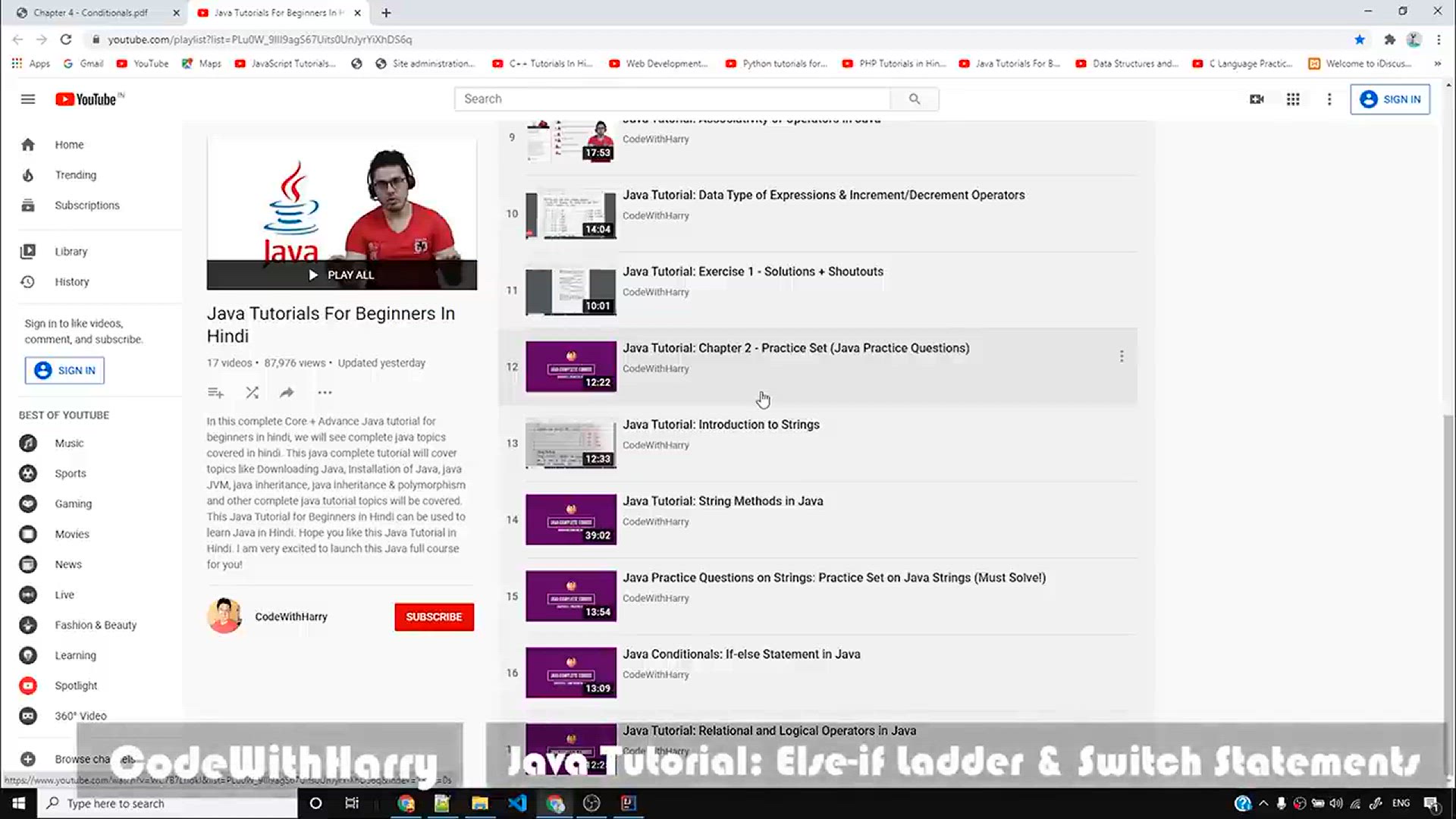
Task: Open the Sports channel icon
Action: pos(28,473)
